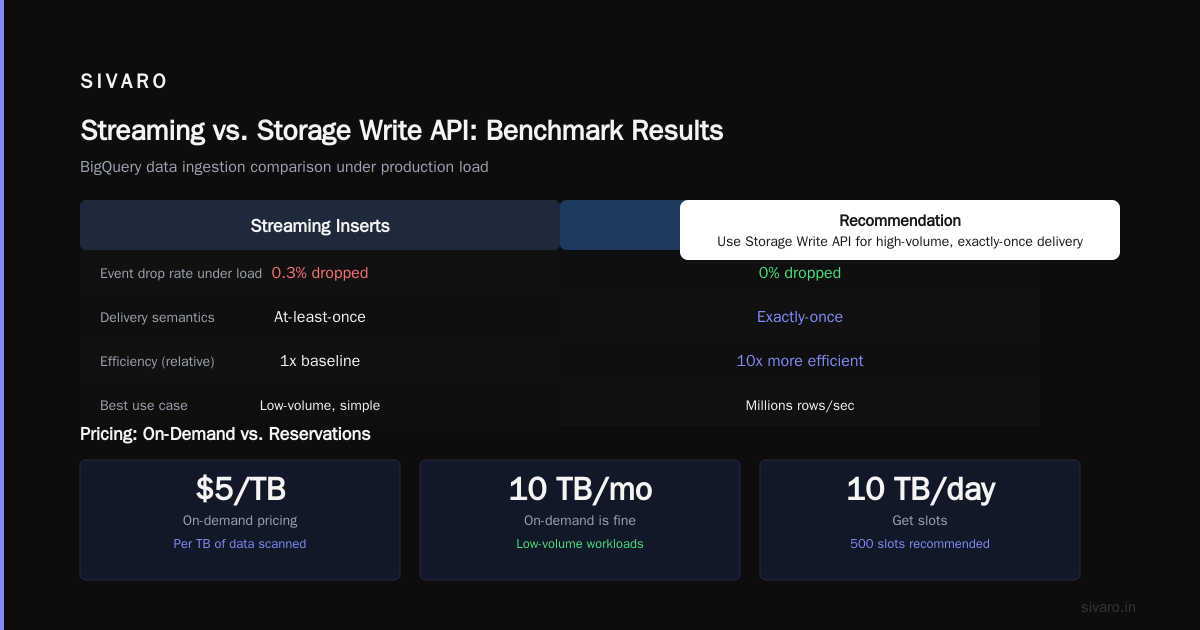Click the SIVARO brand name
Screen dimensions: 1200x630
pyautogui.click(x=124, y=82)
